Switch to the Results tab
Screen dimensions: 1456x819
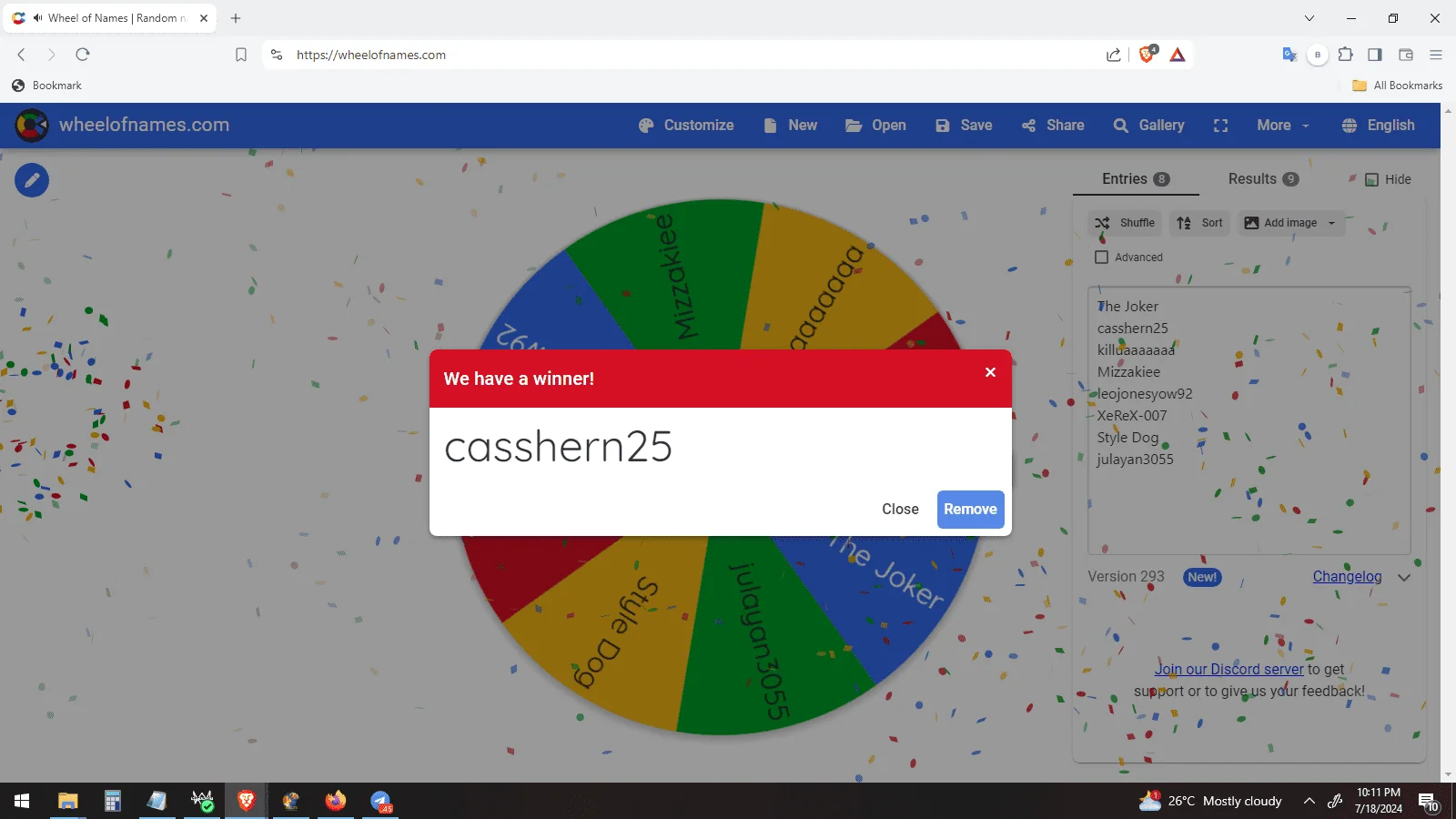1263,179
